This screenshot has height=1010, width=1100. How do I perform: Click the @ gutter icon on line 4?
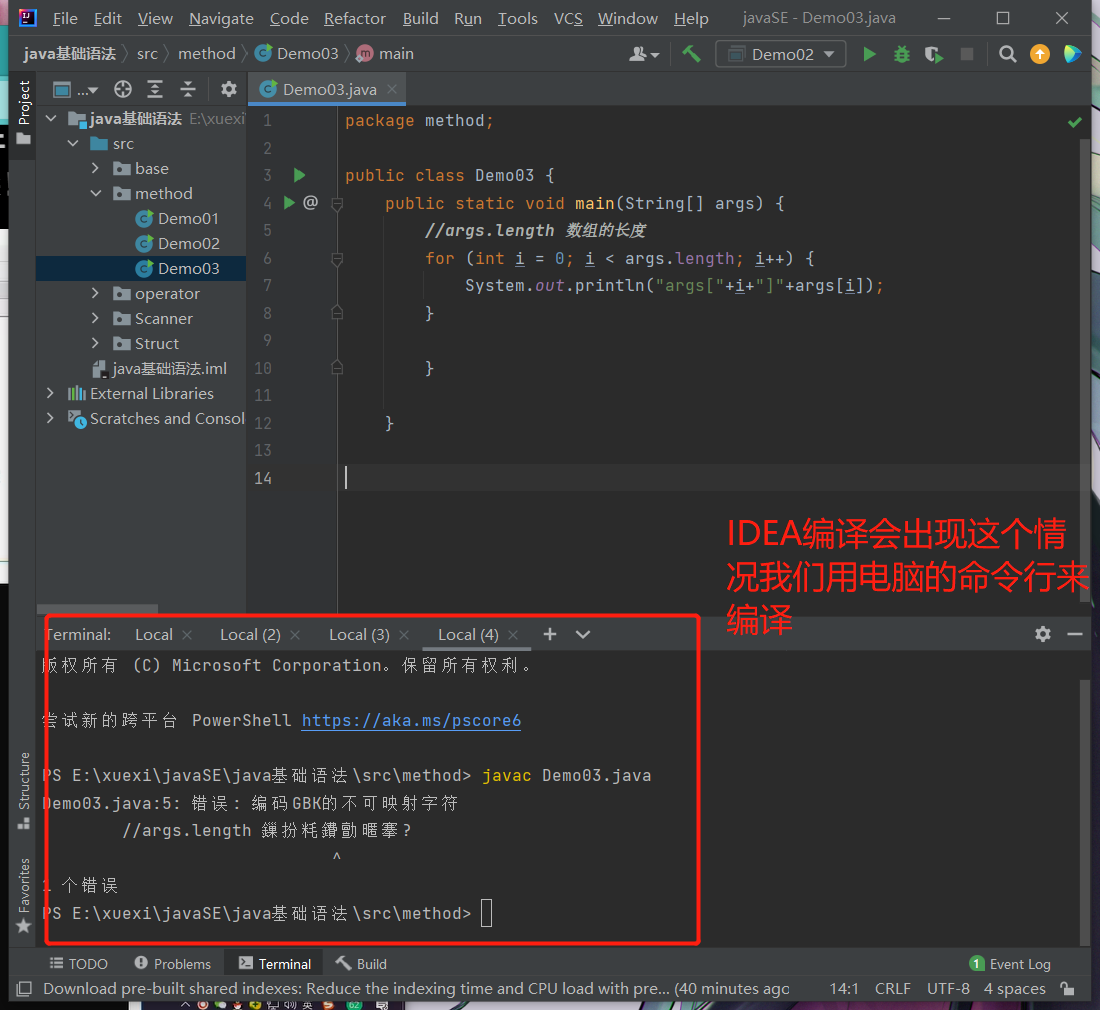pyautogui.click(x=310, y=203)
